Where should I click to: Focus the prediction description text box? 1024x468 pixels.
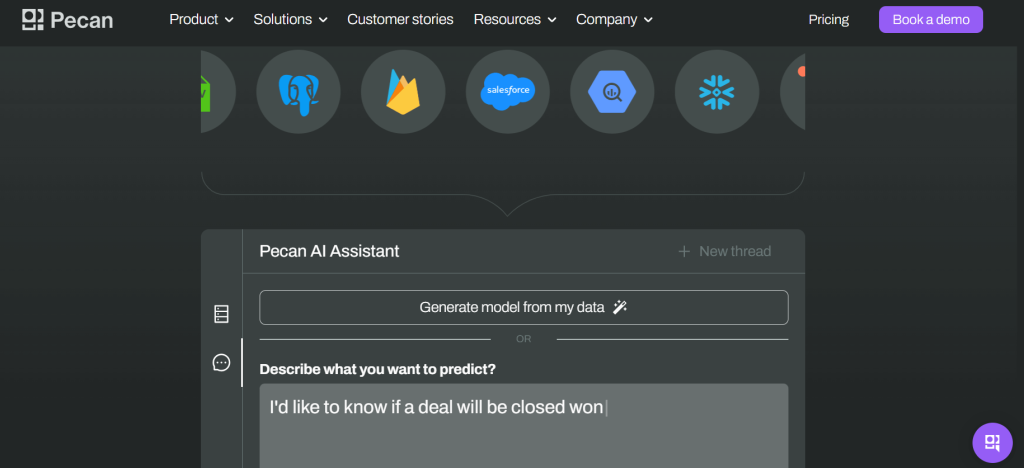tap(524, 426)
